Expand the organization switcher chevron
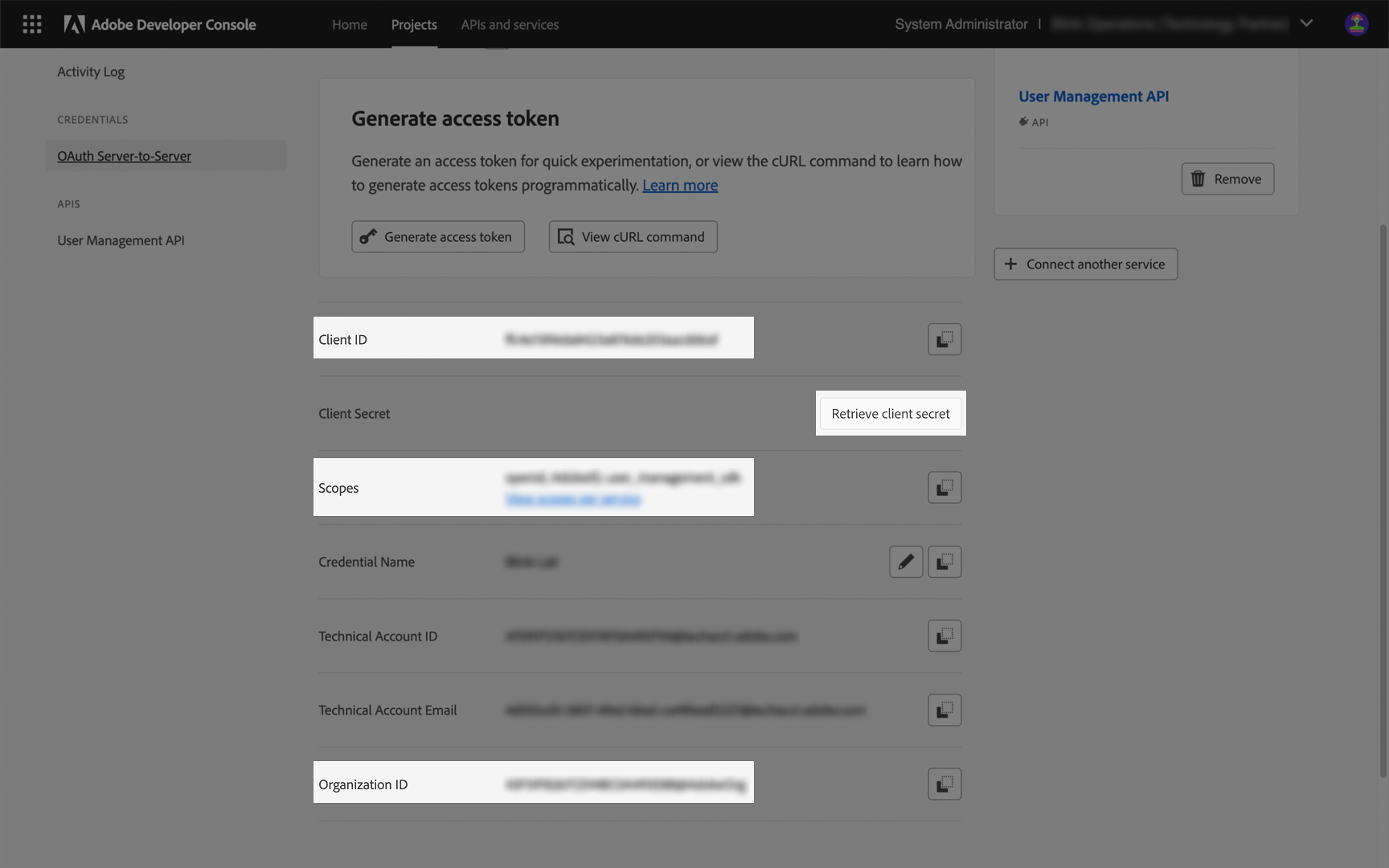The image size is (1389, 868). click(1307, 23)
